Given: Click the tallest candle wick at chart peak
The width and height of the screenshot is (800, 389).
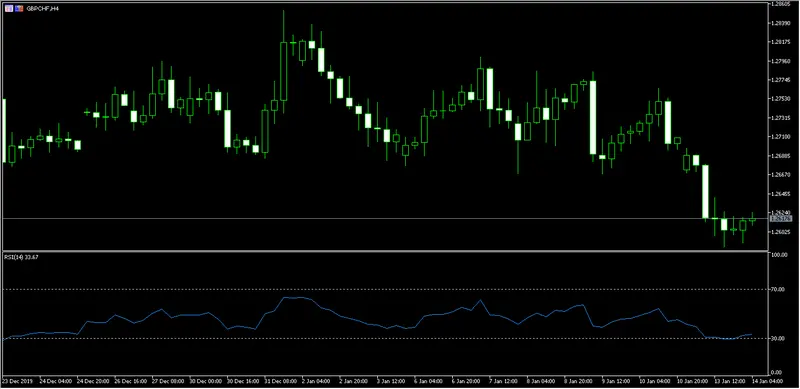Looking at the screenshot, I should (x=284, y=26).
